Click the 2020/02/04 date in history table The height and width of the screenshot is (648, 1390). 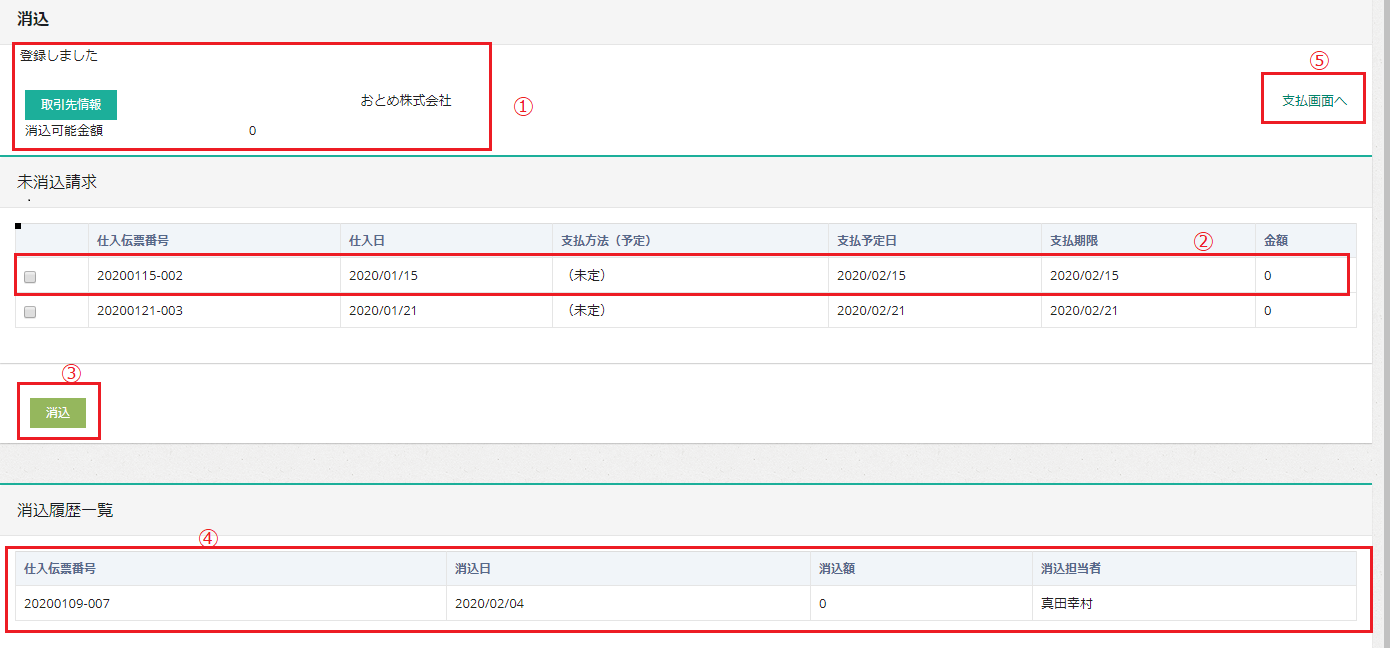[x=489, y=604]
